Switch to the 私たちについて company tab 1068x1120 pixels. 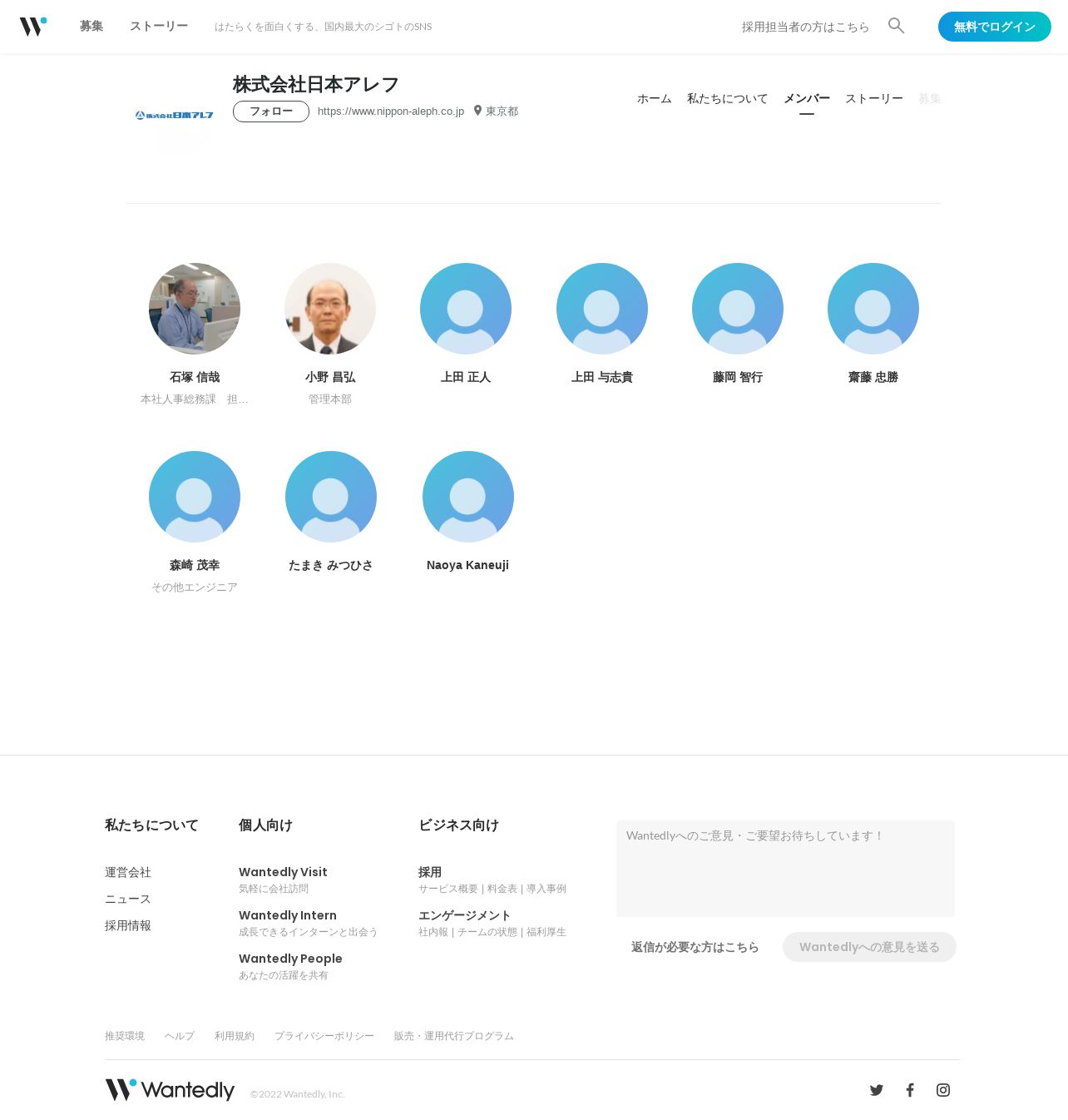728,98
